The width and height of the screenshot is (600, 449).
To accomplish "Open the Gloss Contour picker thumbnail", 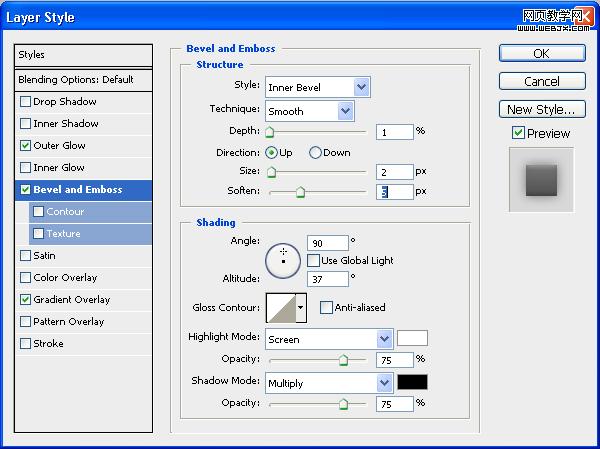I will click(x=282, y=308).
